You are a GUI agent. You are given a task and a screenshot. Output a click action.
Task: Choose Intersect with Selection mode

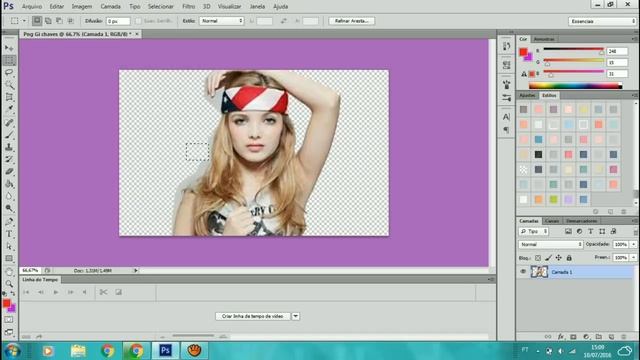[70, 20]
